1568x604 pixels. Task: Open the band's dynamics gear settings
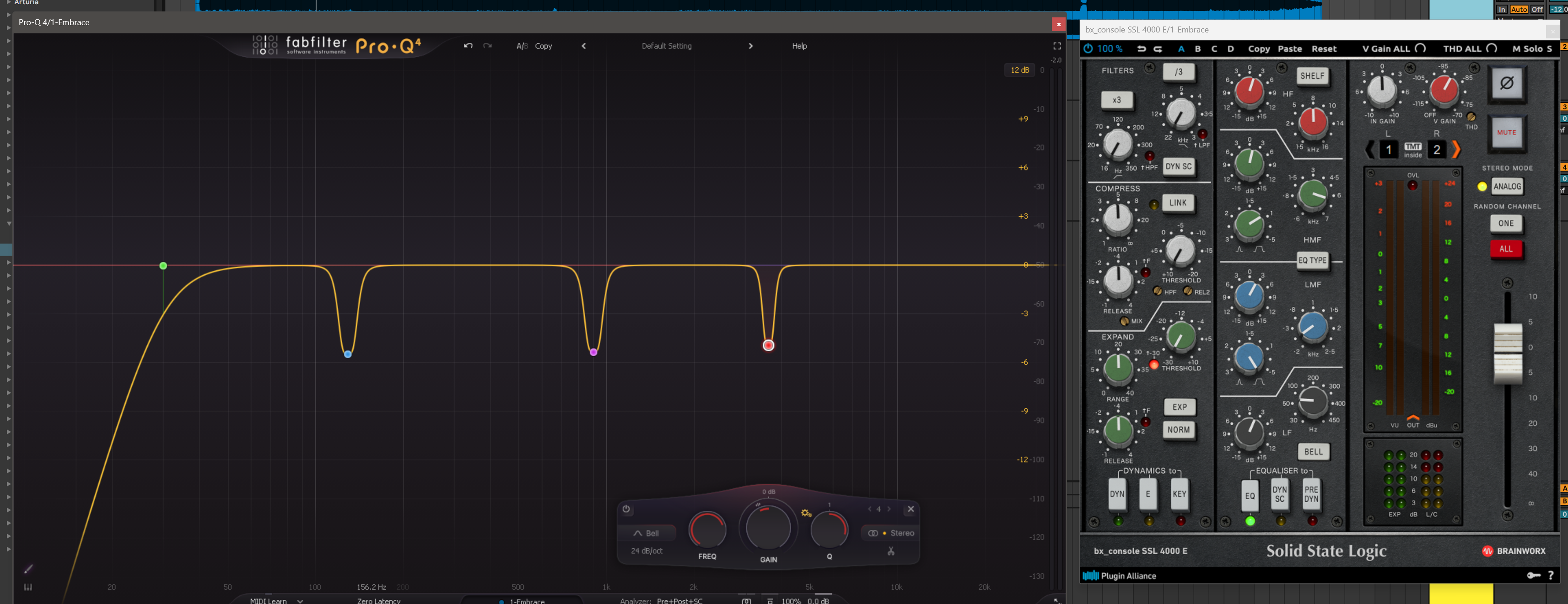[x=806, y=513]
